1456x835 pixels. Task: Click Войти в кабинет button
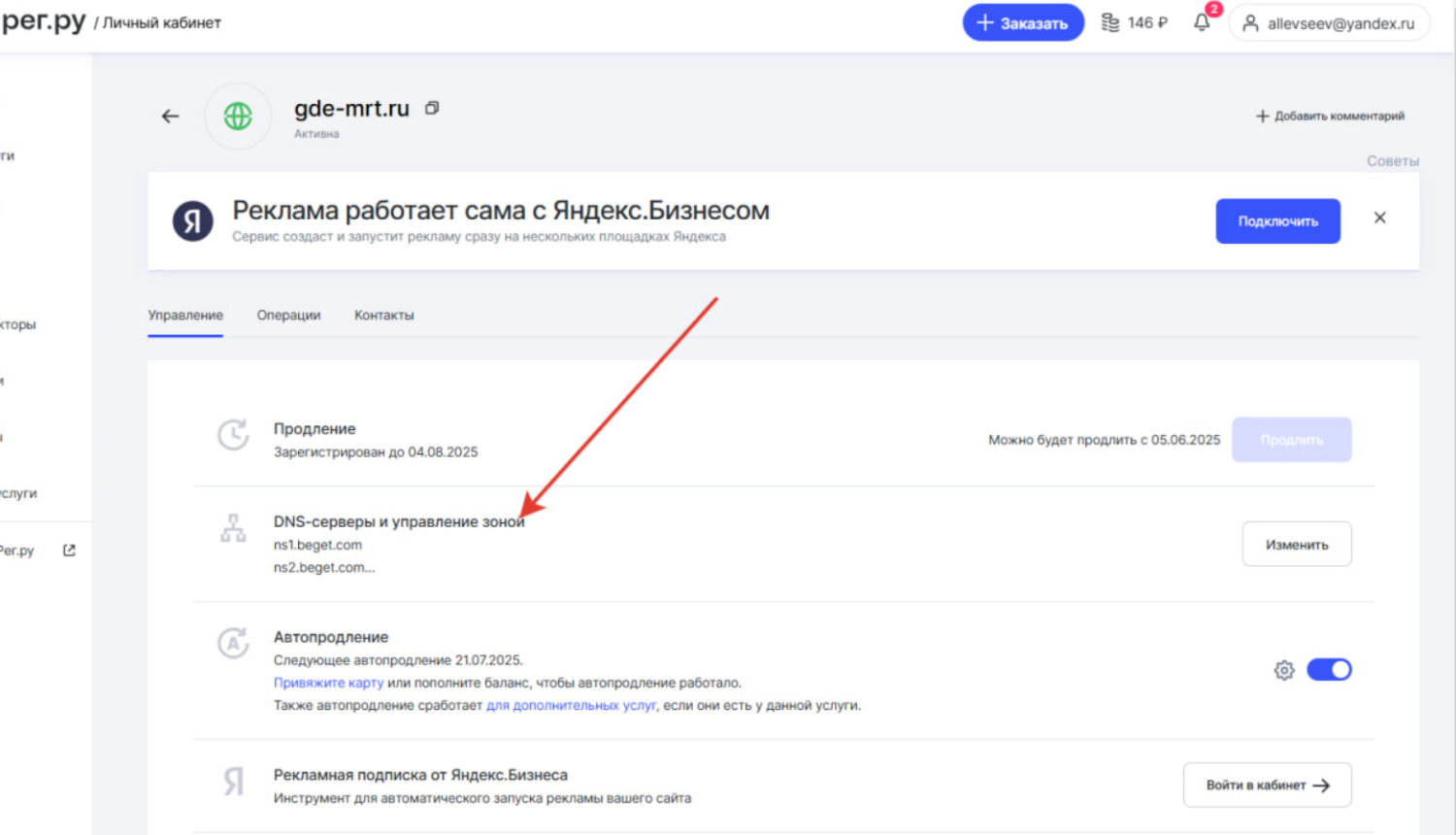[x=1267, y=785]
